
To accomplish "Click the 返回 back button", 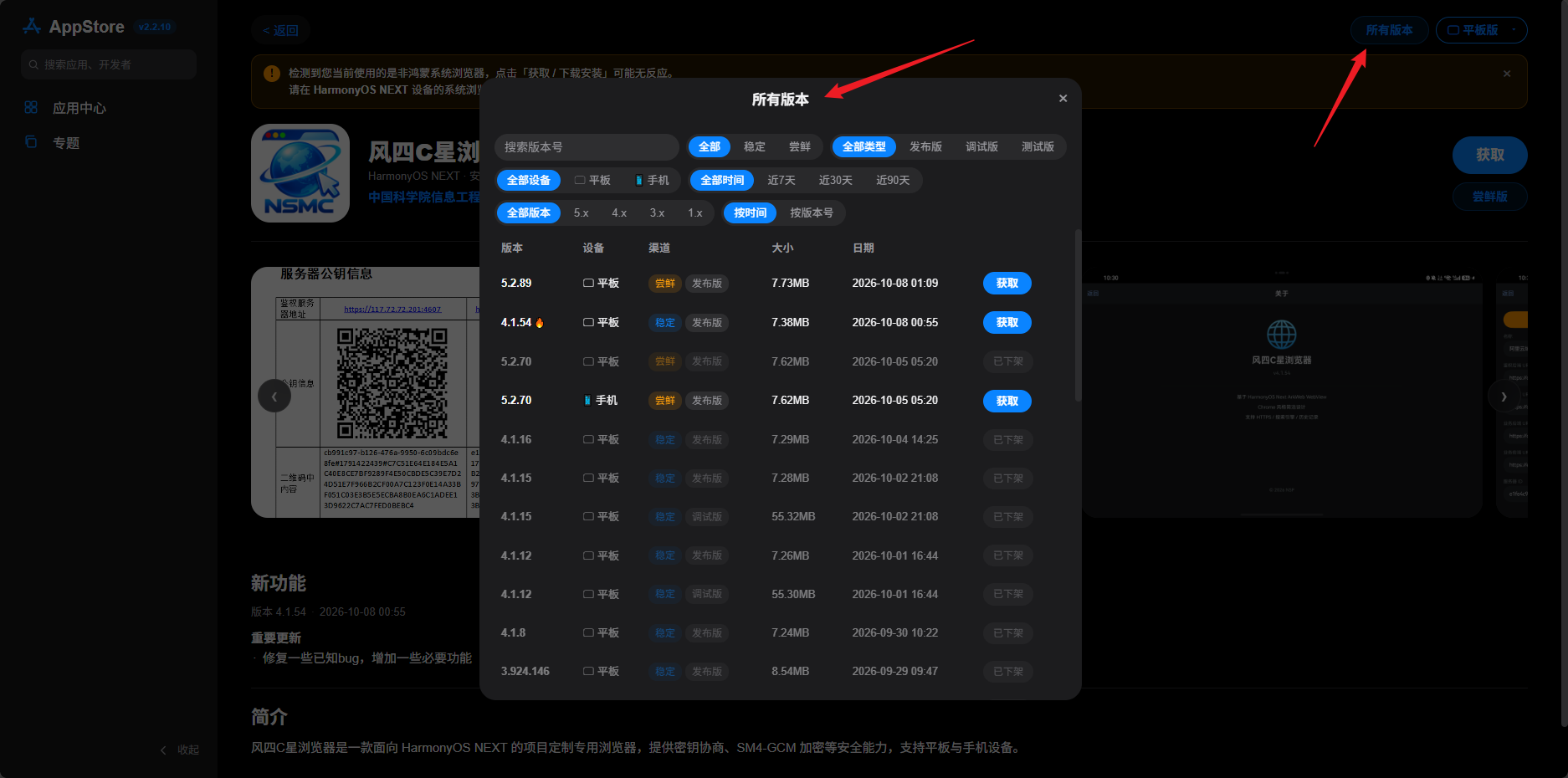I will tap(280, 30).
